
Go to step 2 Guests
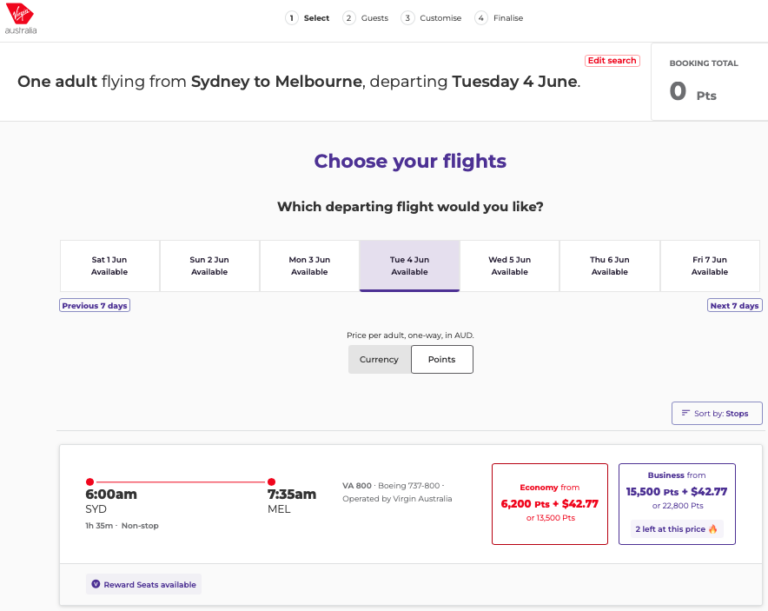coord(366,18)
